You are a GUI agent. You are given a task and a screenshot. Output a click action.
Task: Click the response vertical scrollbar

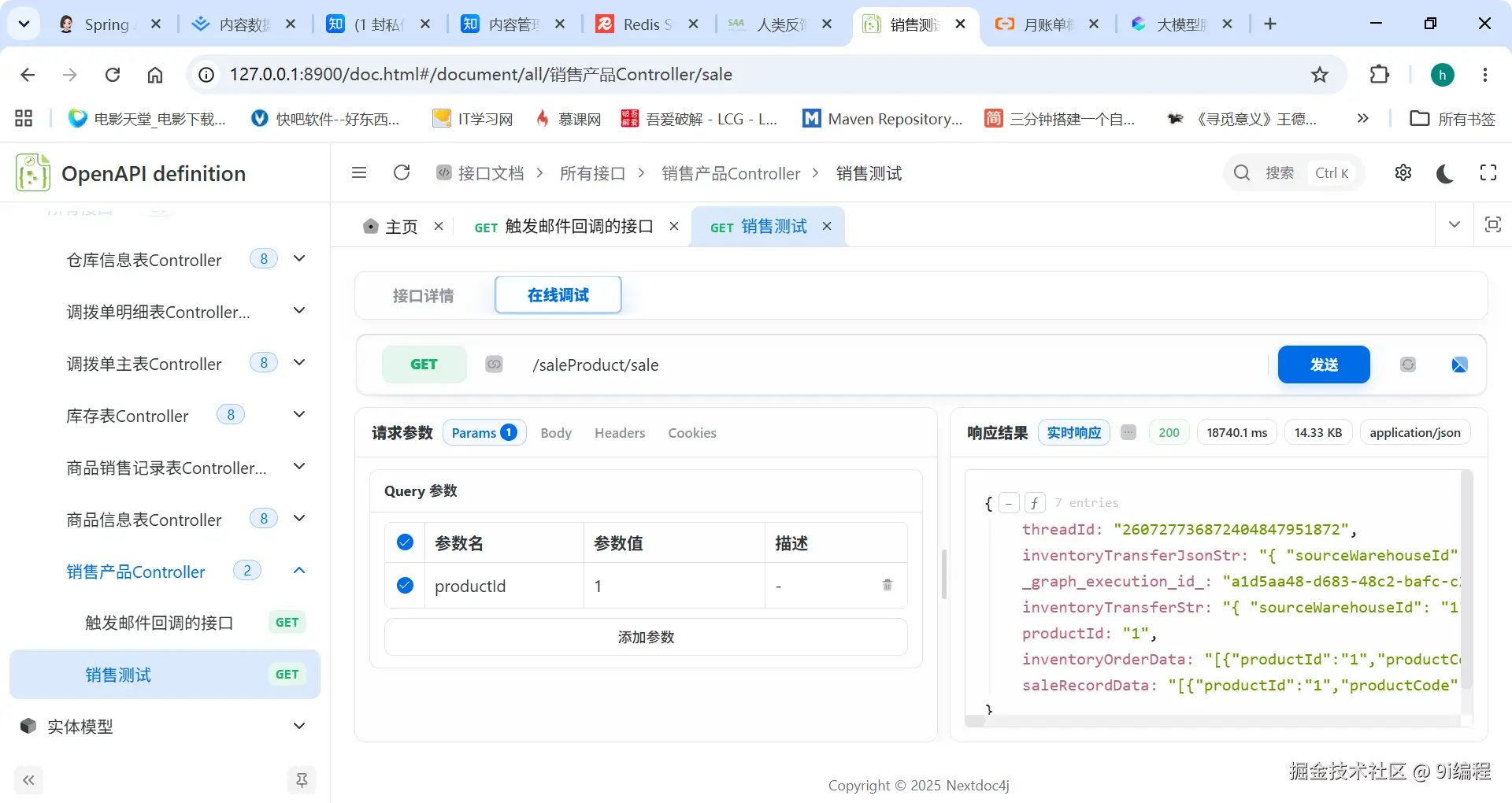pyautogui.click(x=1466, y=579)
